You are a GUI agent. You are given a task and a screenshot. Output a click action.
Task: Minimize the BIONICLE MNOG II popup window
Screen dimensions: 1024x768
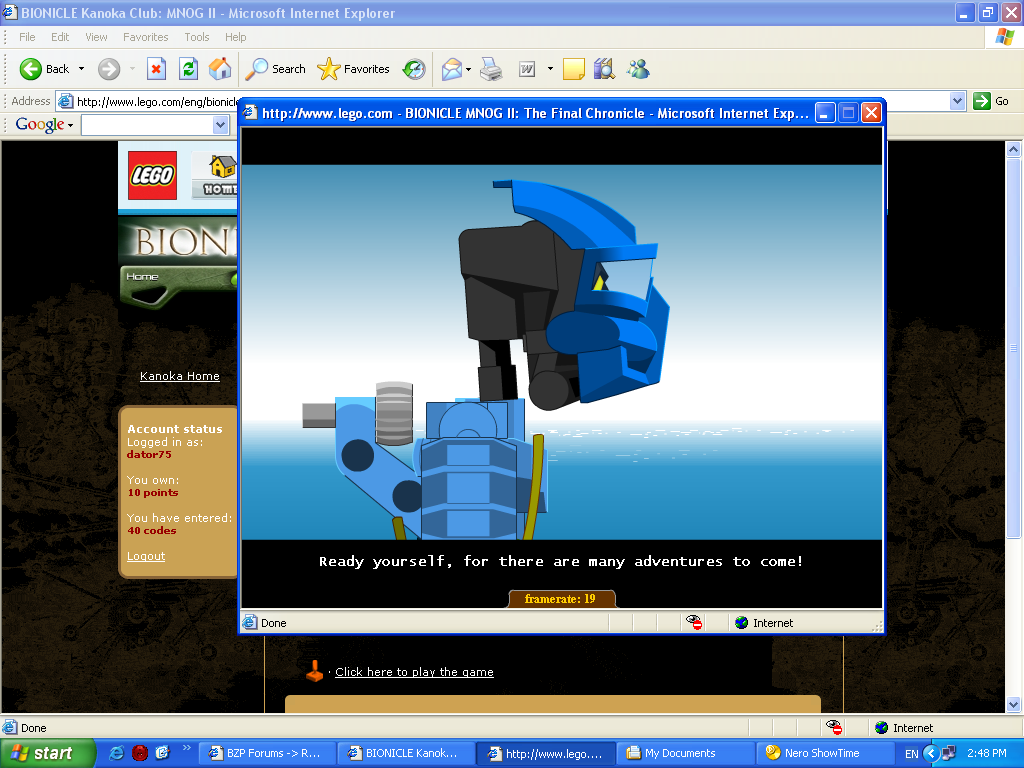(x=825, y=113)
